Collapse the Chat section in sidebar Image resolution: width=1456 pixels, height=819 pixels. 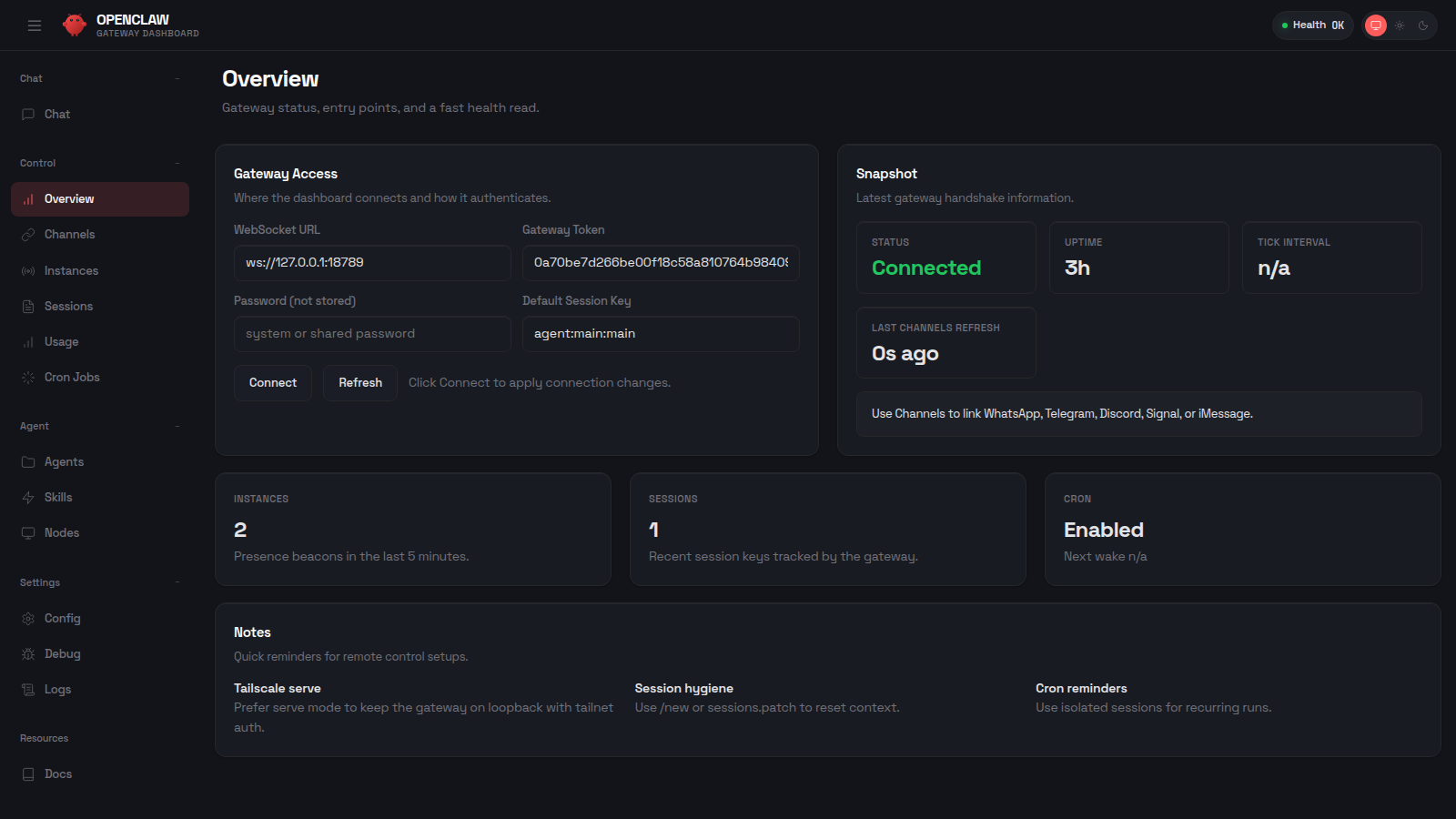(177, 78)
